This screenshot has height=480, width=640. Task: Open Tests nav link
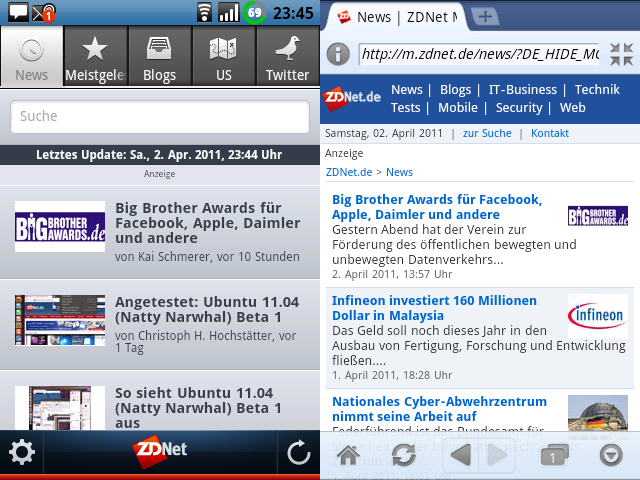[x=405, y=108]
